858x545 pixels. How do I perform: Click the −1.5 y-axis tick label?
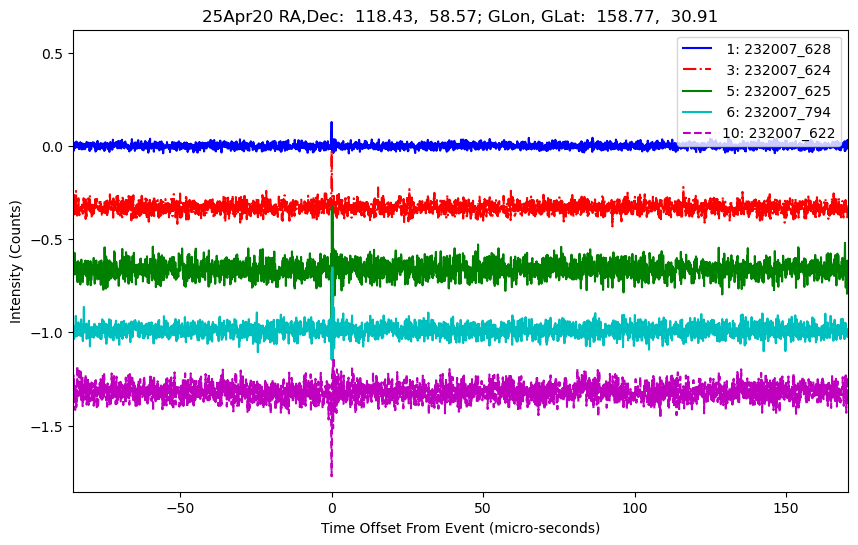tap(48, 427)
